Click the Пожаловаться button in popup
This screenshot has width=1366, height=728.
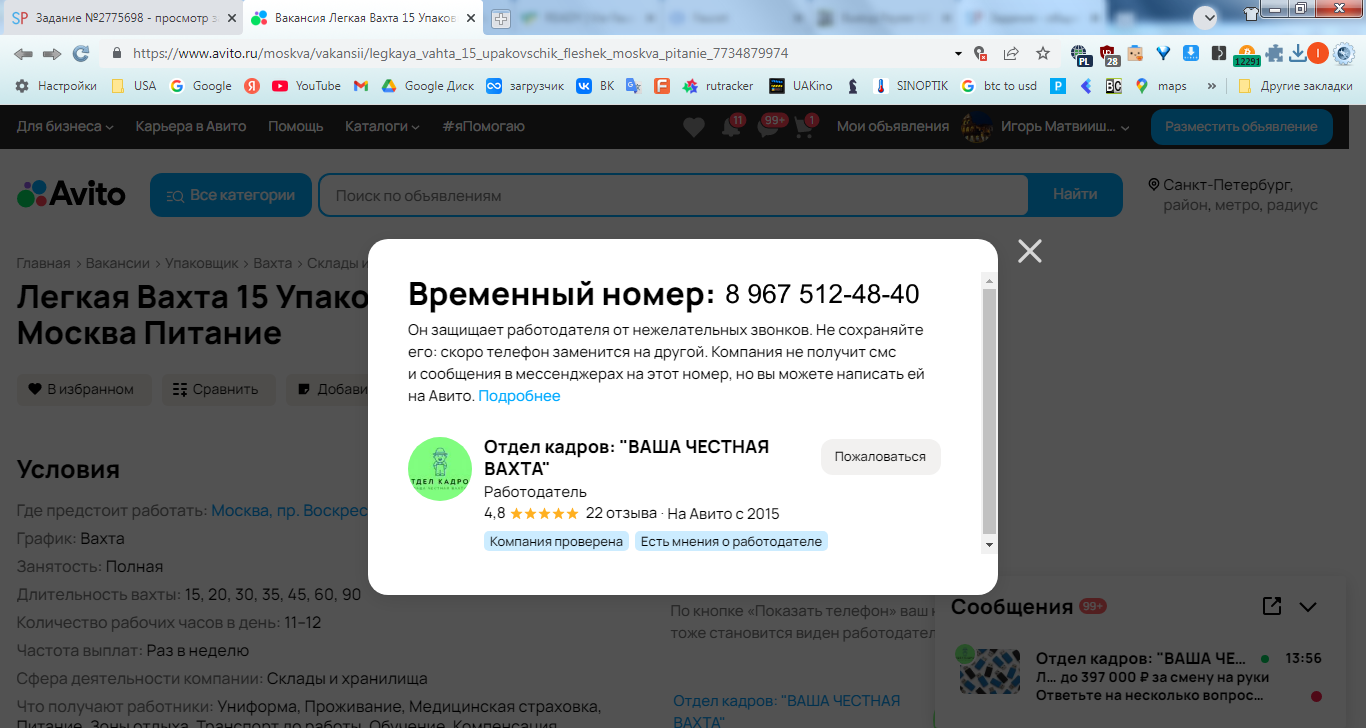pyautogui.click(x=881, y=456)
